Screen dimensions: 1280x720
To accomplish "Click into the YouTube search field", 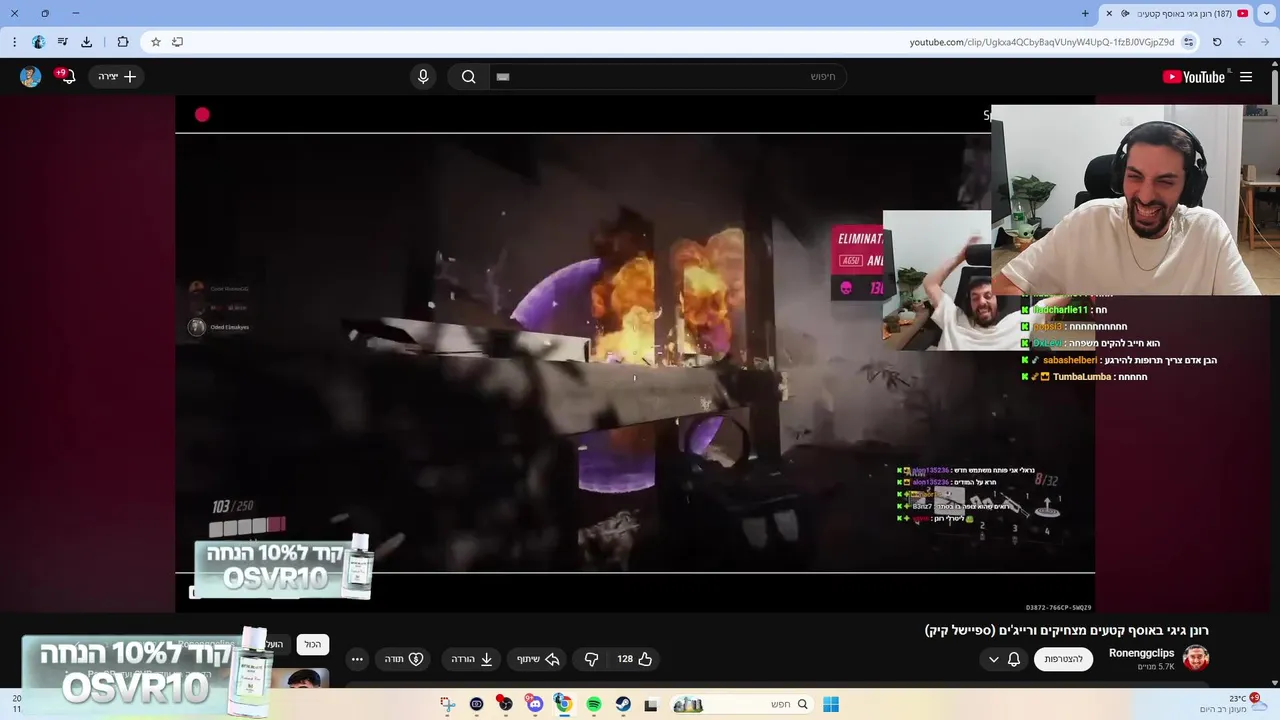I will click(668, 77).
